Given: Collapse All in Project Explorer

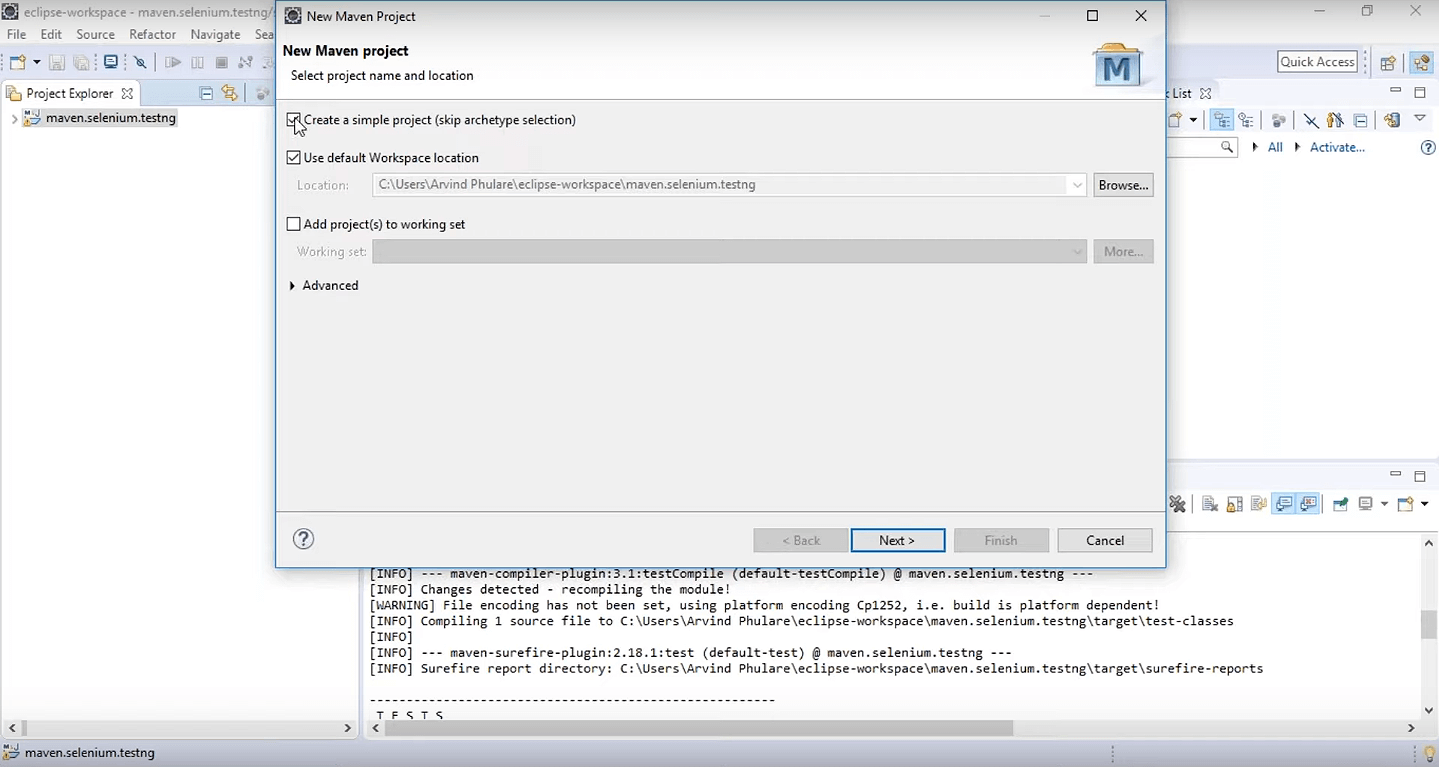Looking at the screenshot, I should click(x=206, y=93).
